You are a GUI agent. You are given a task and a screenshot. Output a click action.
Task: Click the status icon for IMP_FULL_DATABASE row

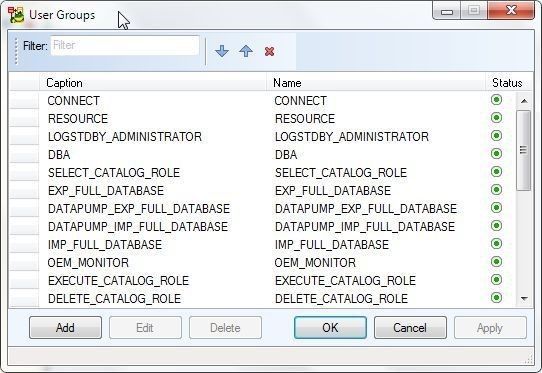click(496, 244)
